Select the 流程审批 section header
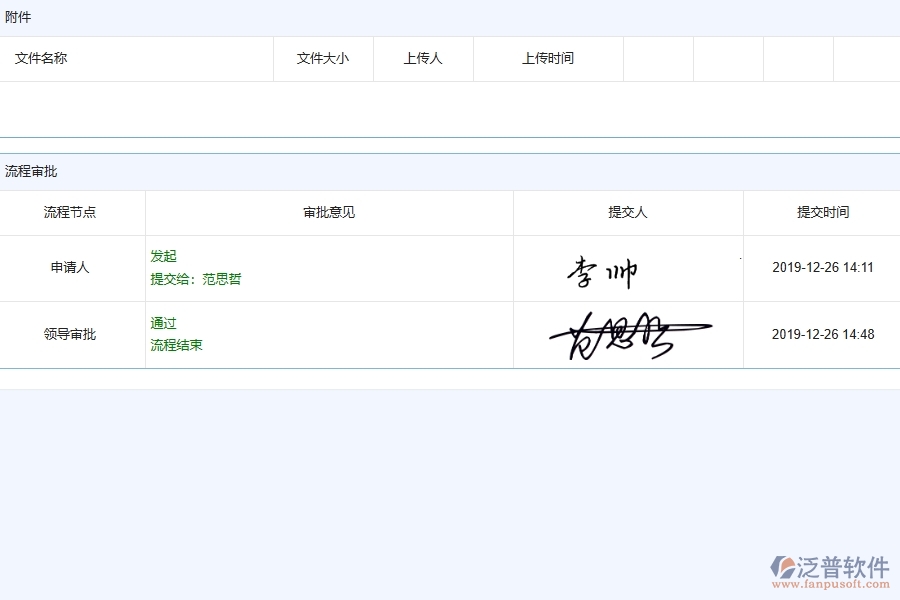Screen dimensions: 900x600 pos(26,171)
